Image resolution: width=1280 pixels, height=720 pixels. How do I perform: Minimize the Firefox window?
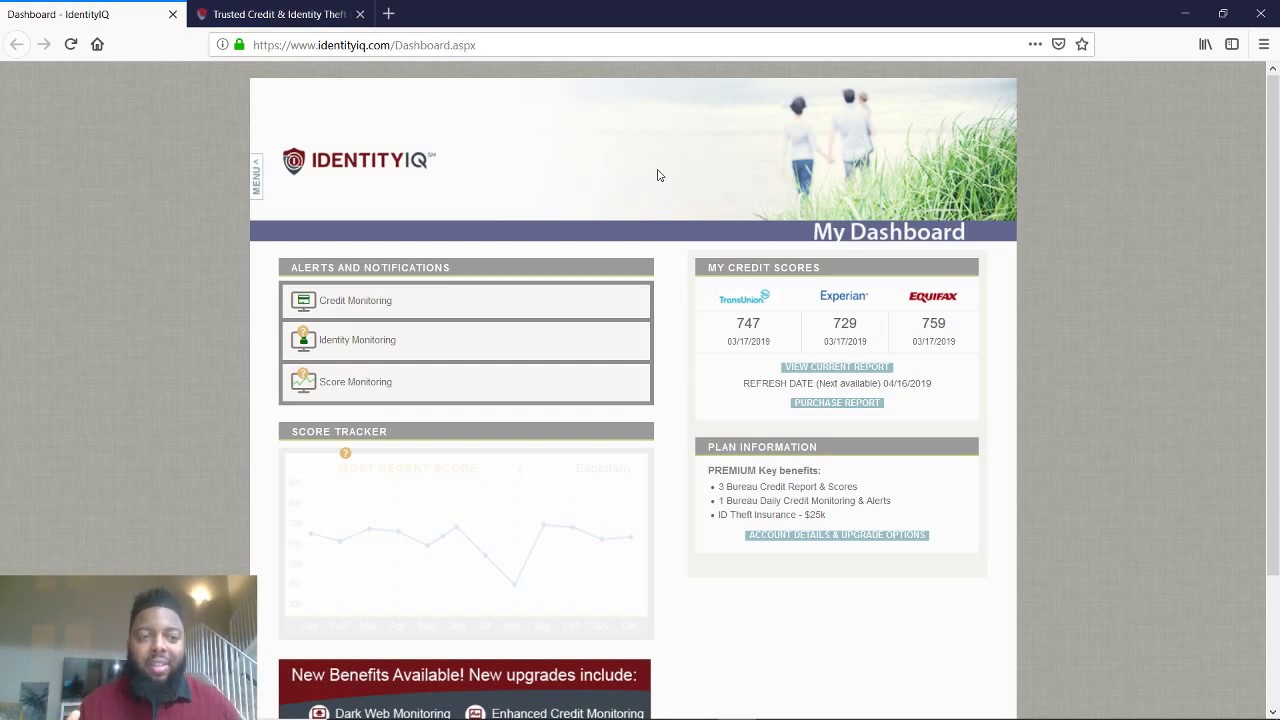(1185, 14)
